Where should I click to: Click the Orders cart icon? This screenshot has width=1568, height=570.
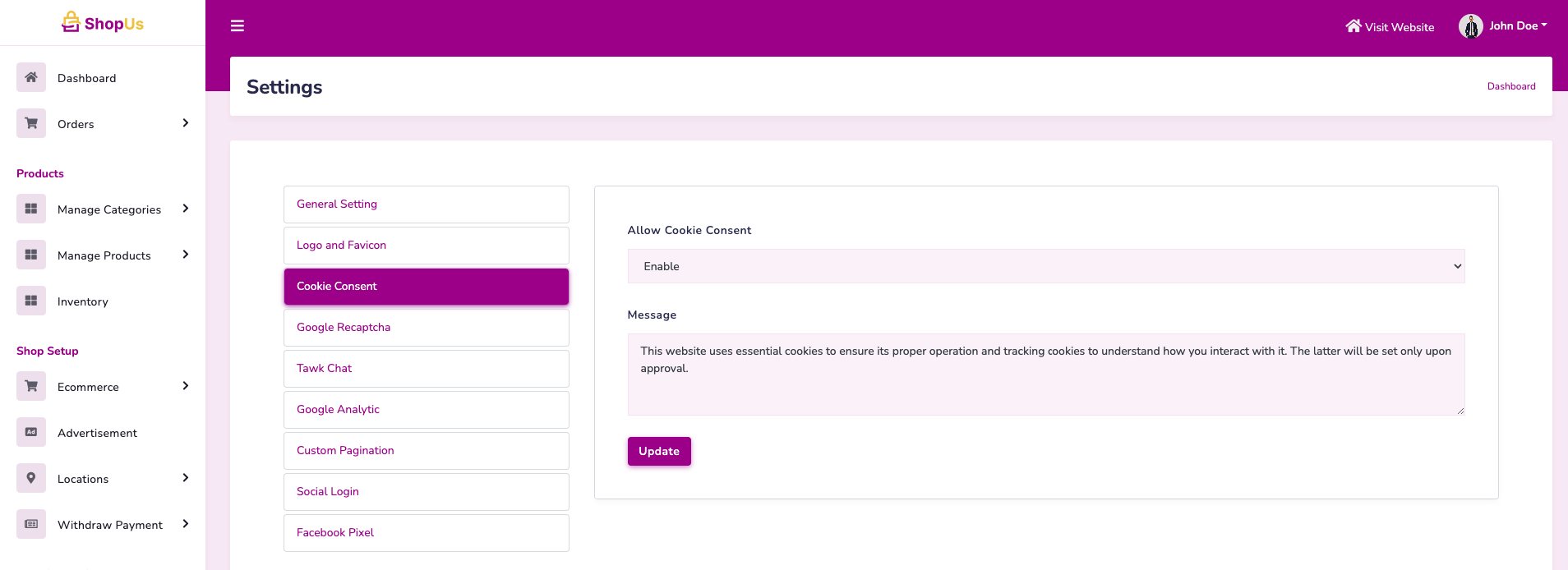point(31,124)
